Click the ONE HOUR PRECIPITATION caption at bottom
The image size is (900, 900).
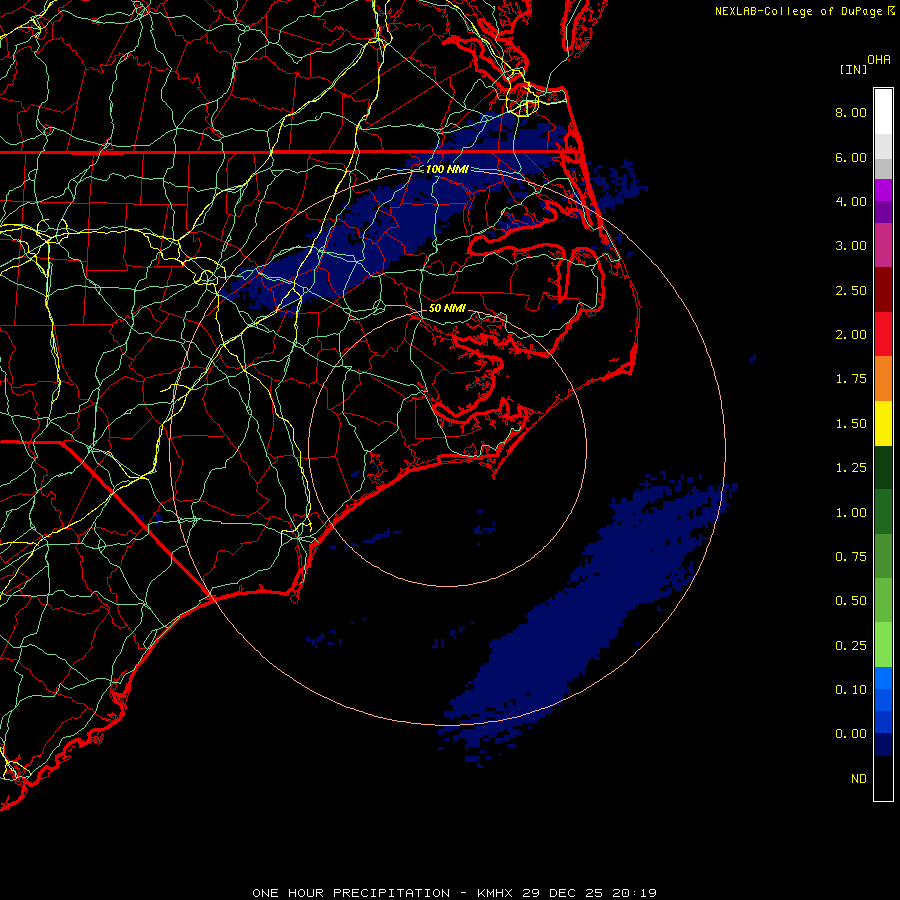point(455,893)
